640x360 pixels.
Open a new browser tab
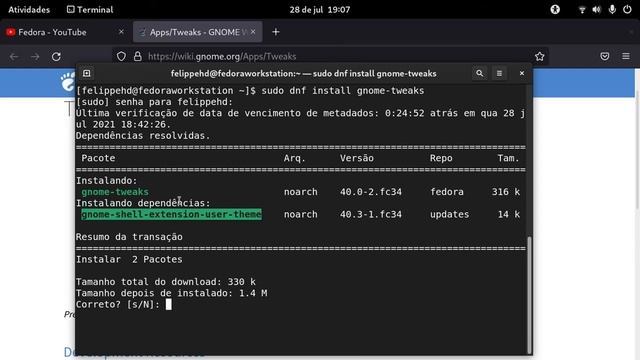(x=276, y=32)
